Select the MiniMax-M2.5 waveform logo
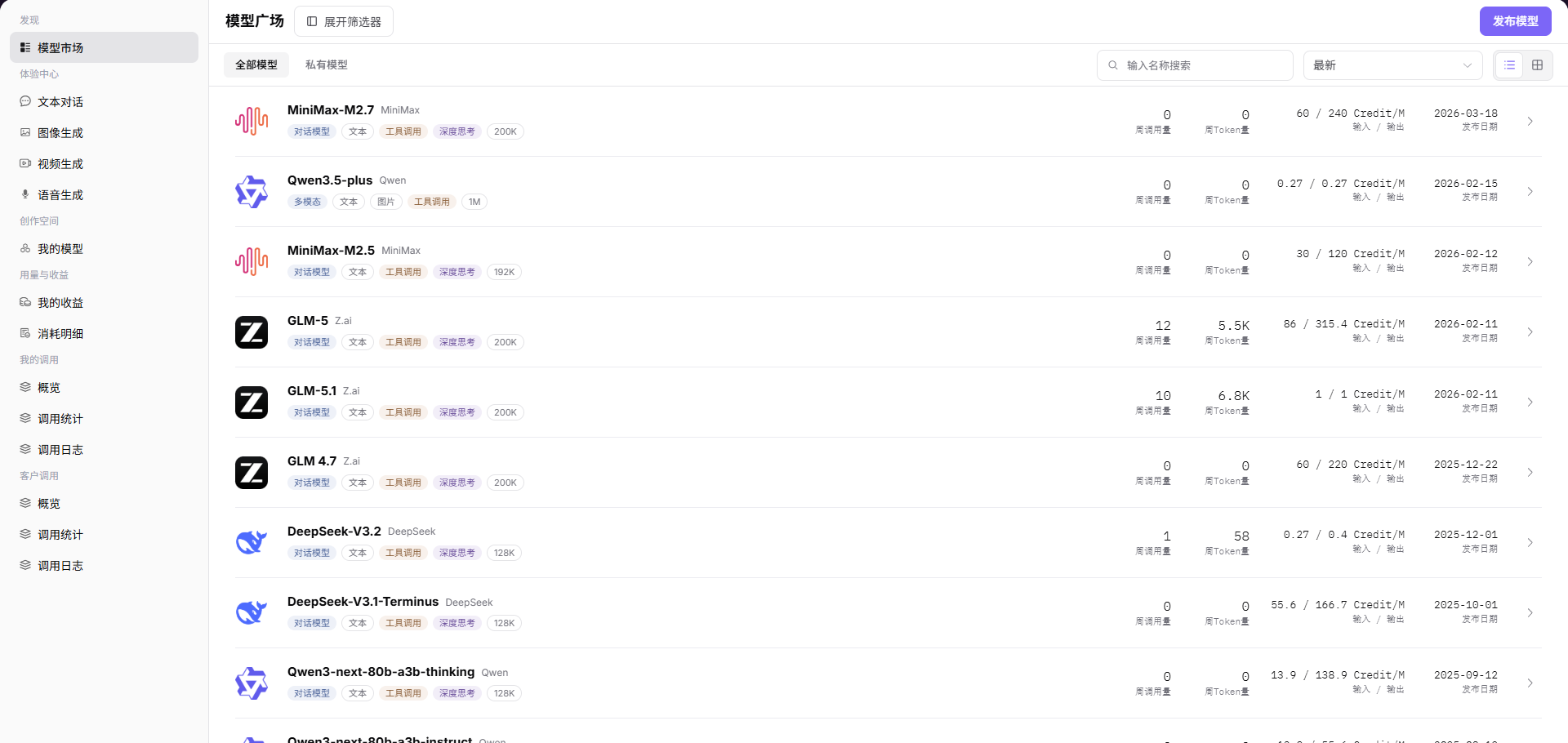 point(252,261)
